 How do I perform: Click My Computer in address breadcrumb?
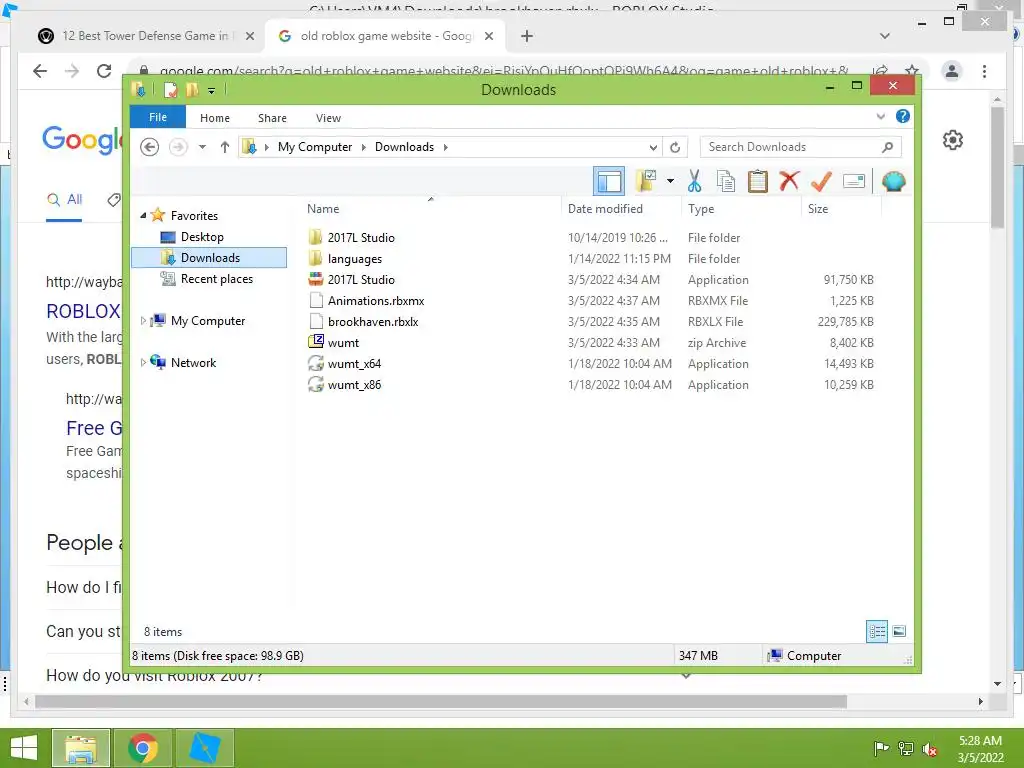point(315,147)
